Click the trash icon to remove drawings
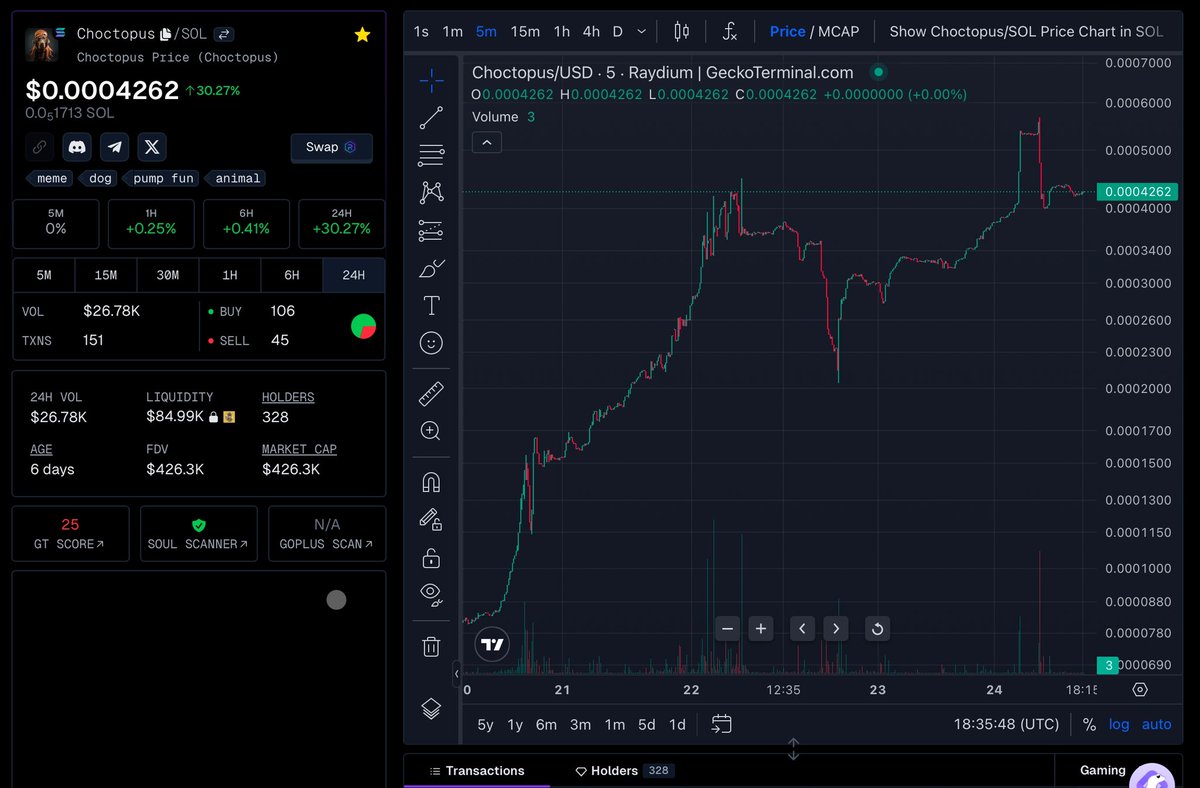This screenshot has height=788, width=1200. pyautogui.click(x=430, y=646)
